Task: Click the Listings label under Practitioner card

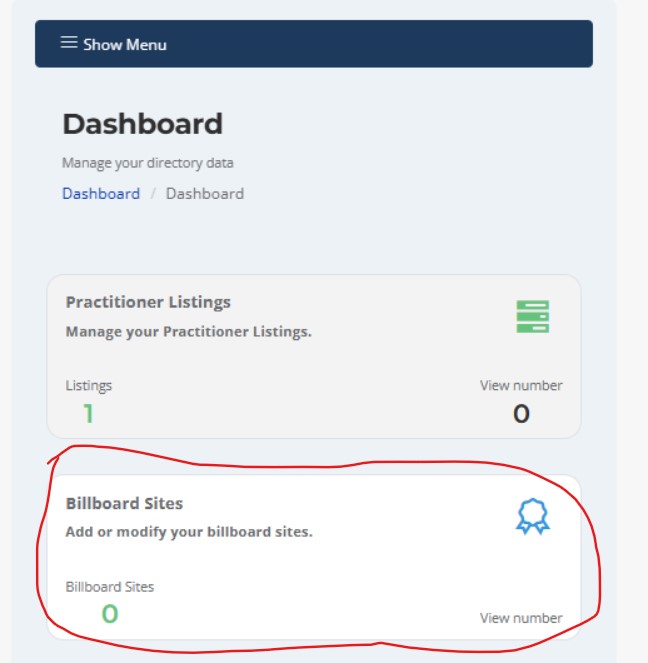Action: tap(89, 386)
